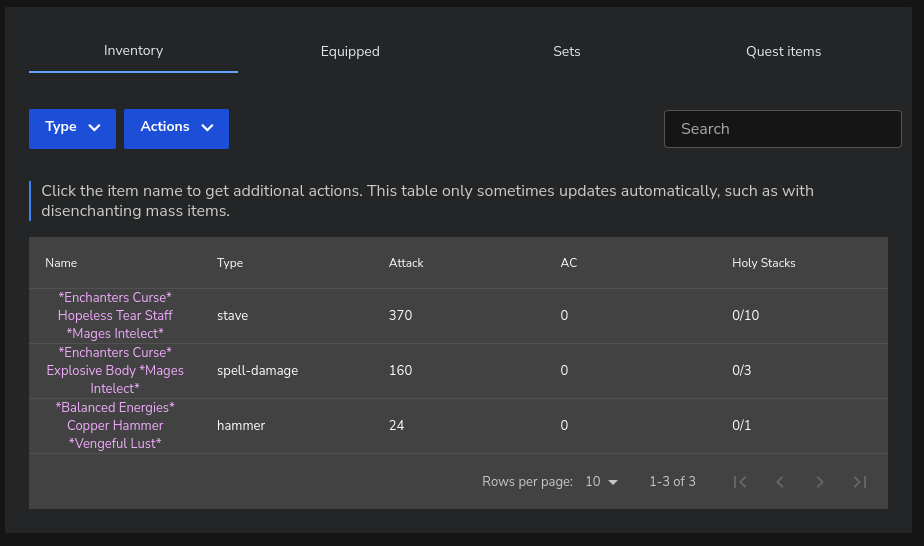
Task: Click the Name column header
Action: 61,263
